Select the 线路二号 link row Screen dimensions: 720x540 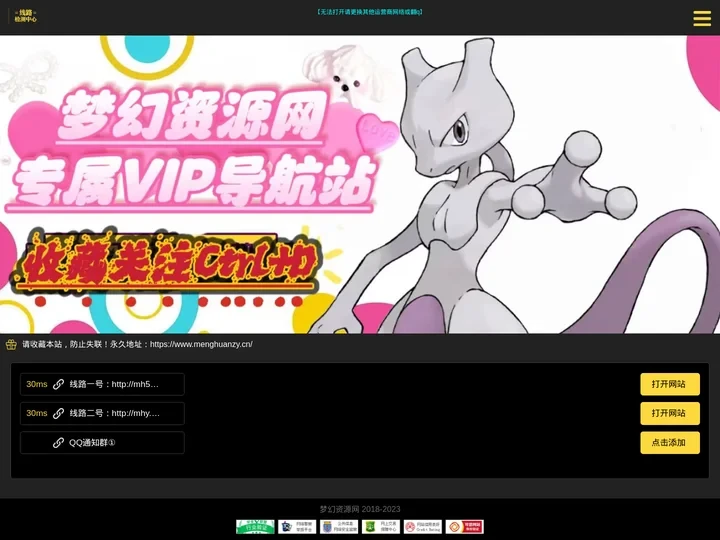click(102, 413)
